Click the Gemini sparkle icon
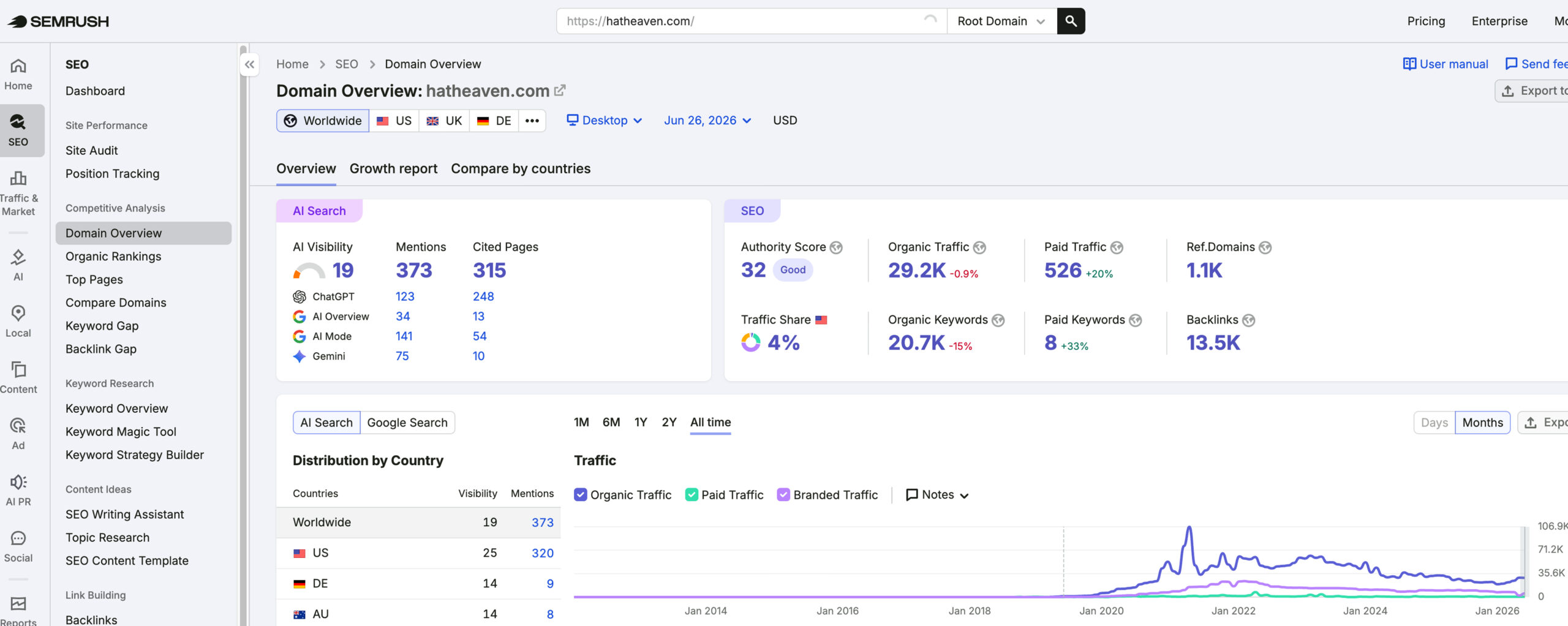Image resolution: width=1568 pixels, height=626 pixels. click(299, 356)
